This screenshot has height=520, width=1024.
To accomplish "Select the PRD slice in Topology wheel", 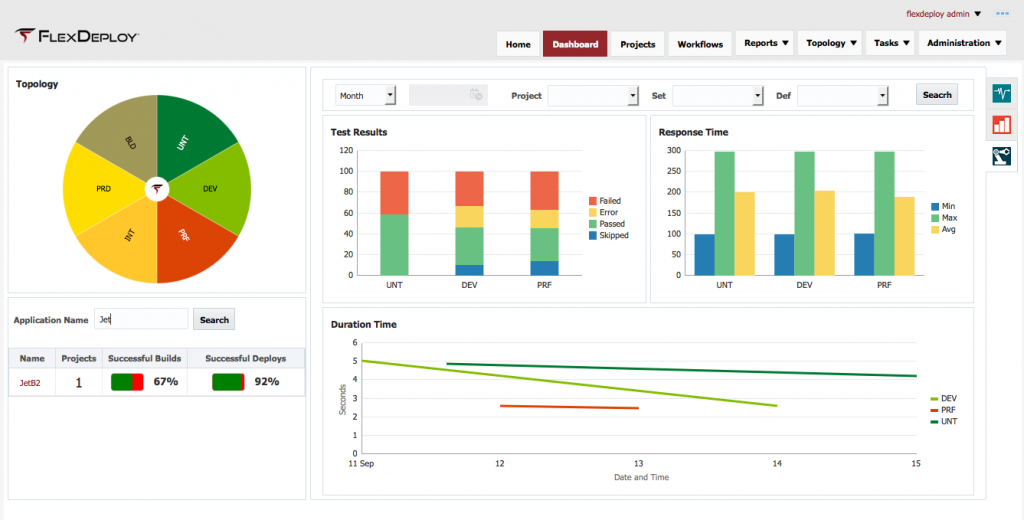I will [x=103, y=189].
